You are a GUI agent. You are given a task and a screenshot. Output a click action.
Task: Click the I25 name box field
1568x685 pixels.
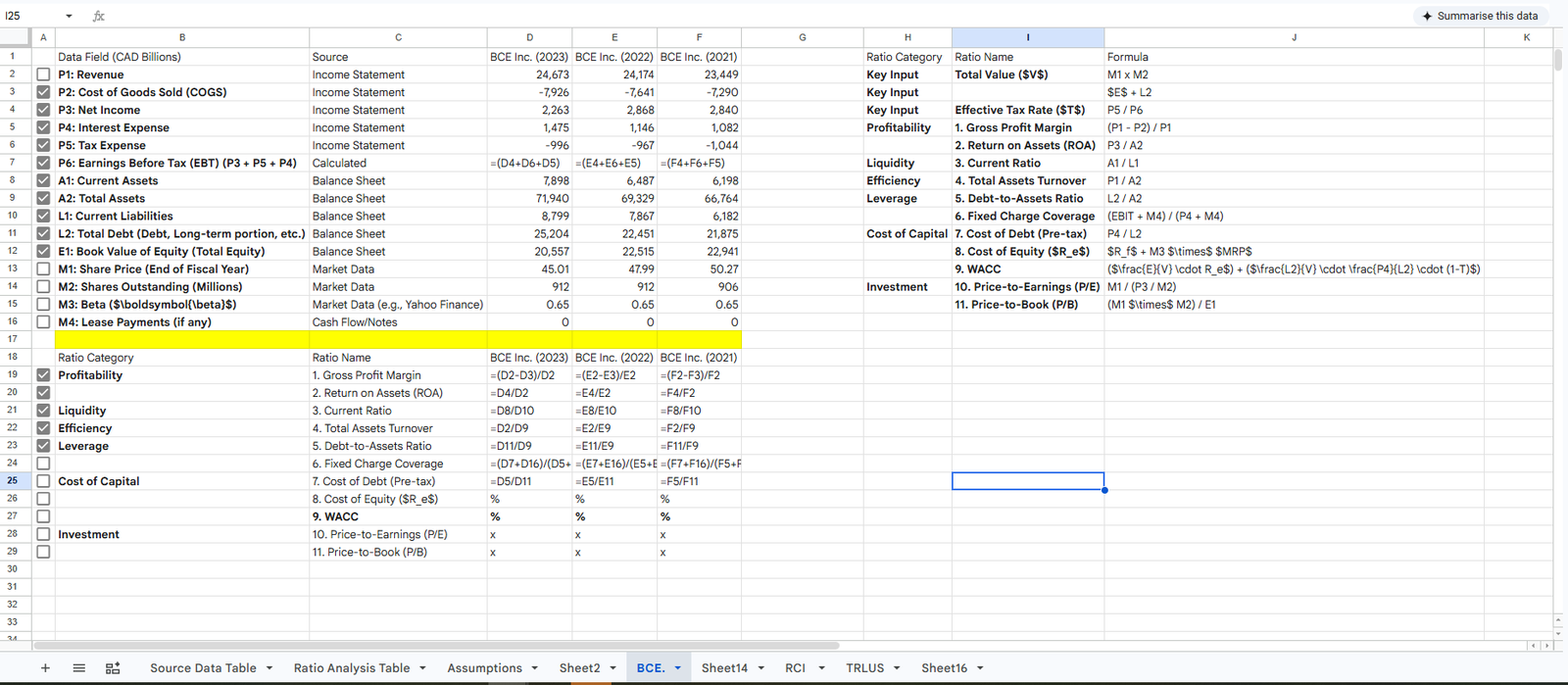[x=31, y=16]
